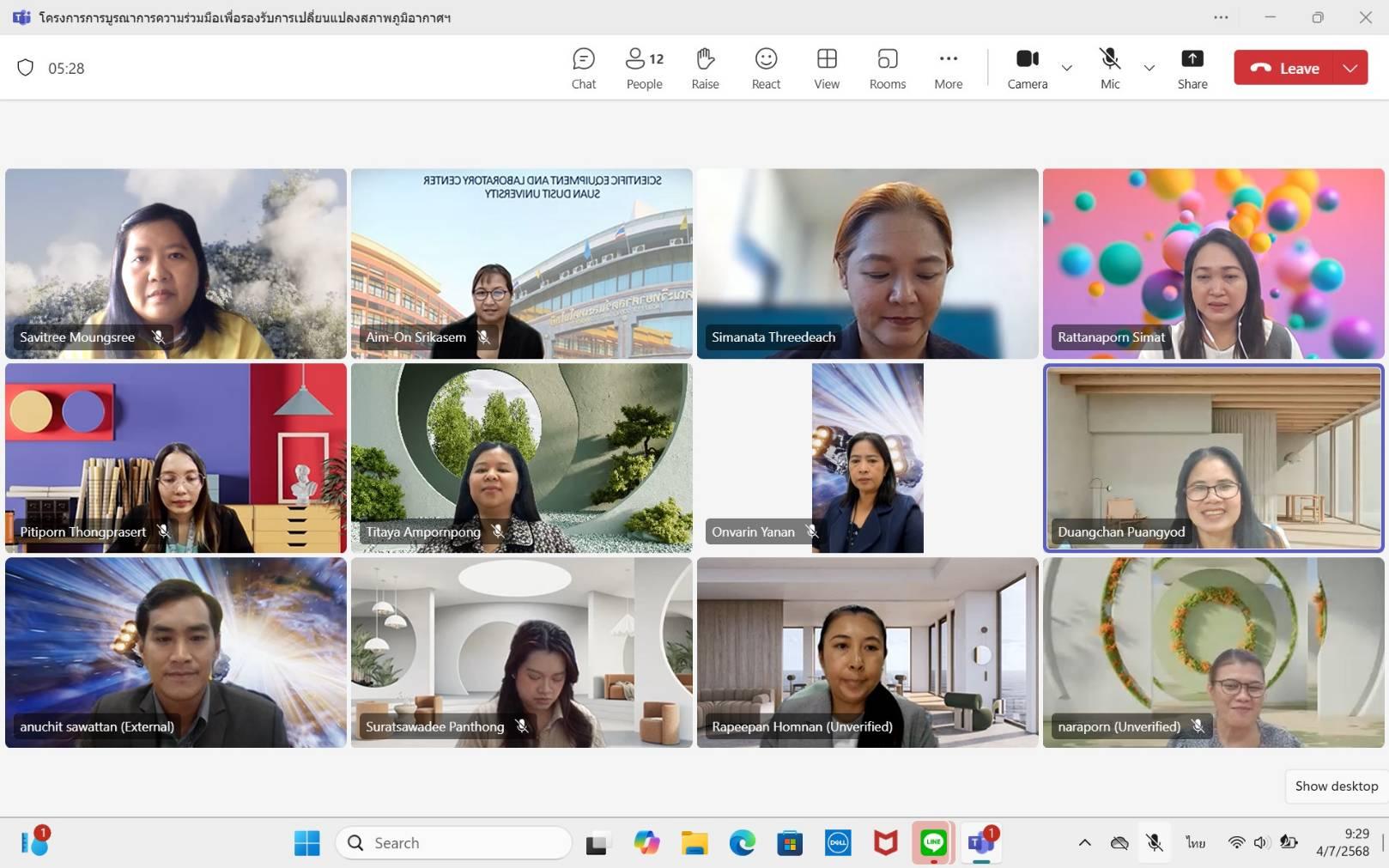Leave the meeting
1389x868 pixels.
click(x=1284, y=68)
